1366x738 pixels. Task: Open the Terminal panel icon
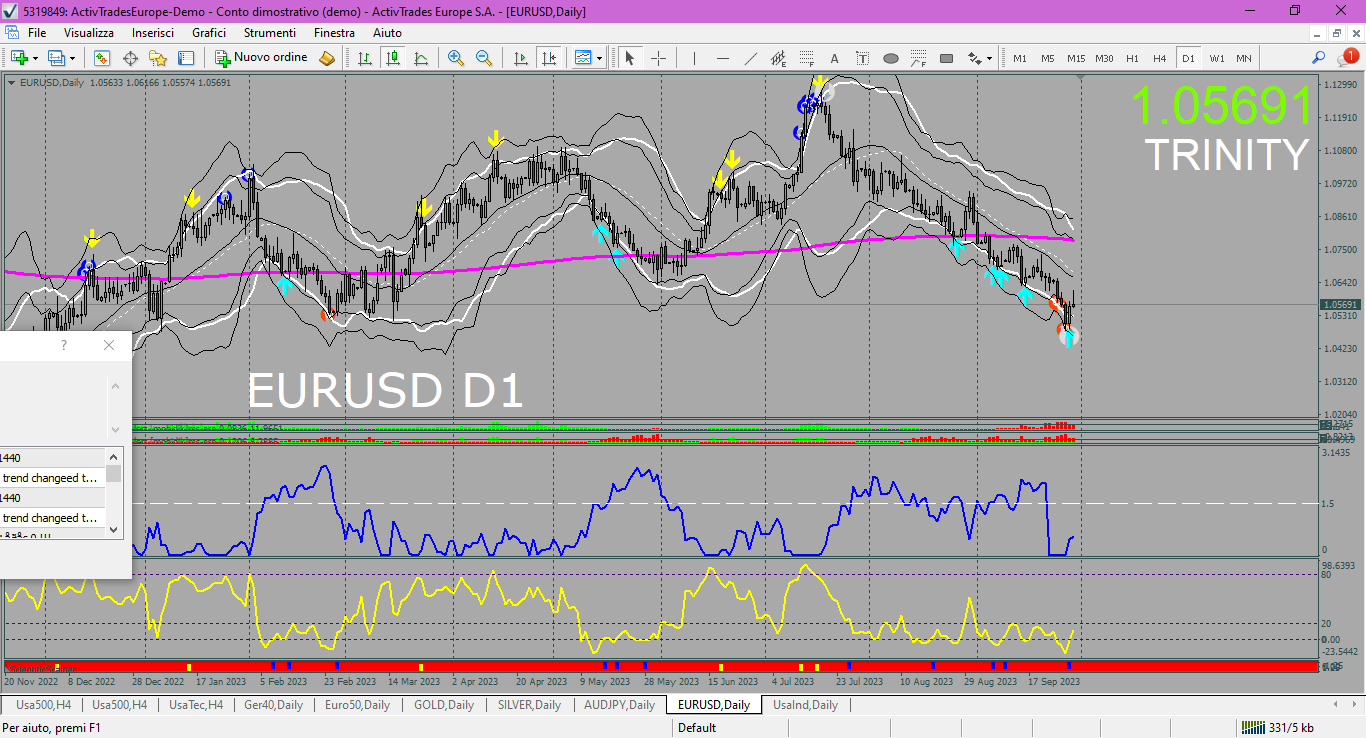click(186, 58)
